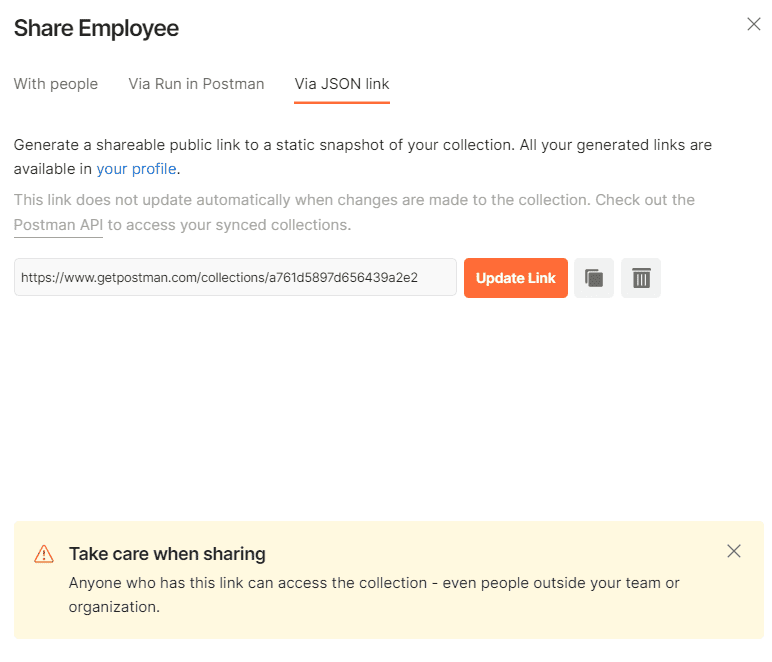Click the Anyone who has this link text
772x662 pixels.
point(374,595)
